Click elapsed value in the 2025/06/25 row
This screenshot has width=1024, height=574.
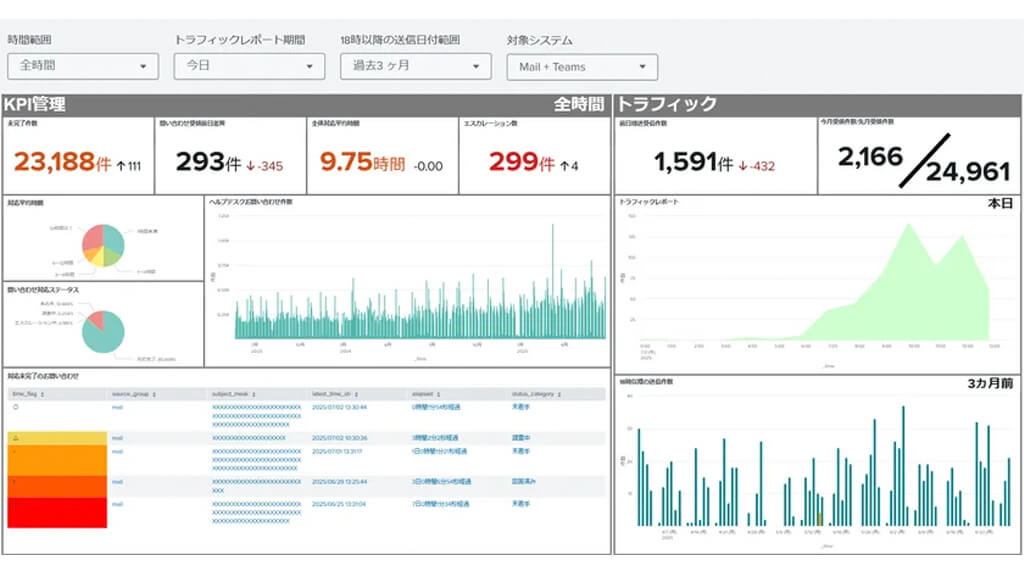[440, 504]
